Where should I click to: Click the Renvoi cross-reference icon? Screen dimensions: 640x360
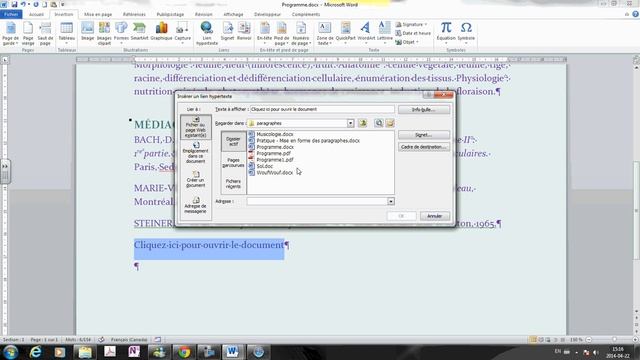pos(244,31)
